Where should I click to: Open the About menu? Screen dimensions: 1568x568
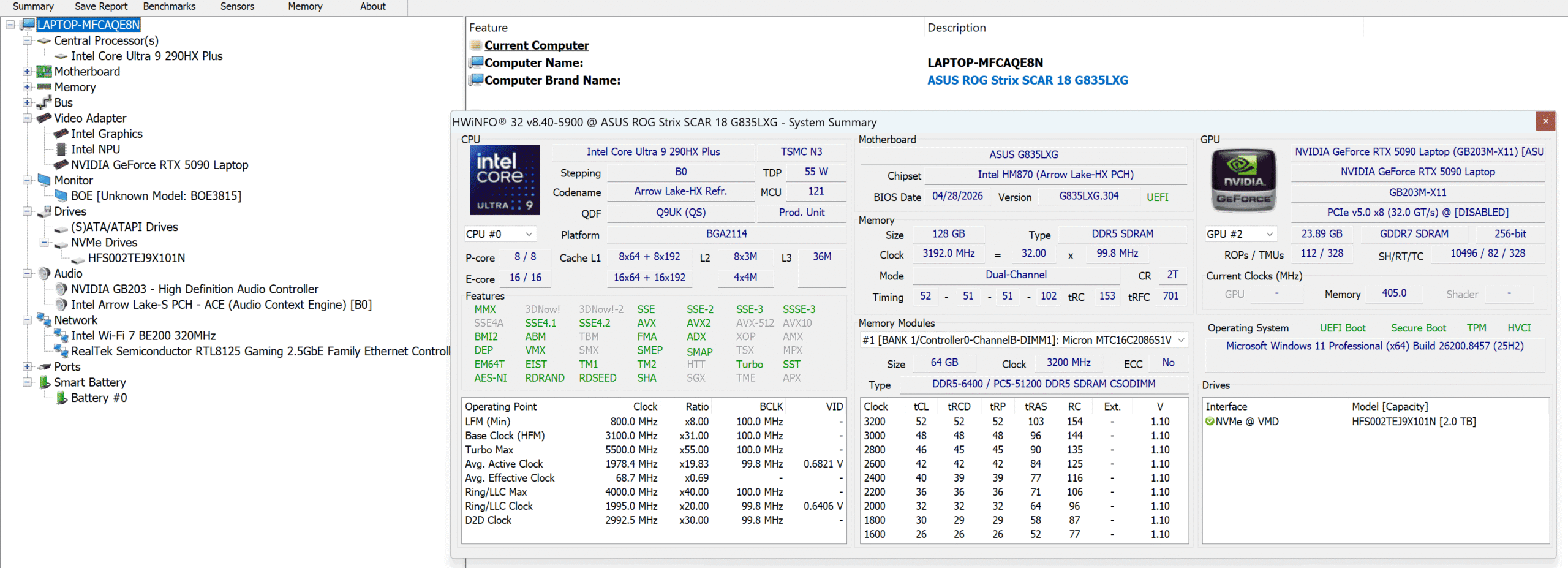(x=373, y=7)
